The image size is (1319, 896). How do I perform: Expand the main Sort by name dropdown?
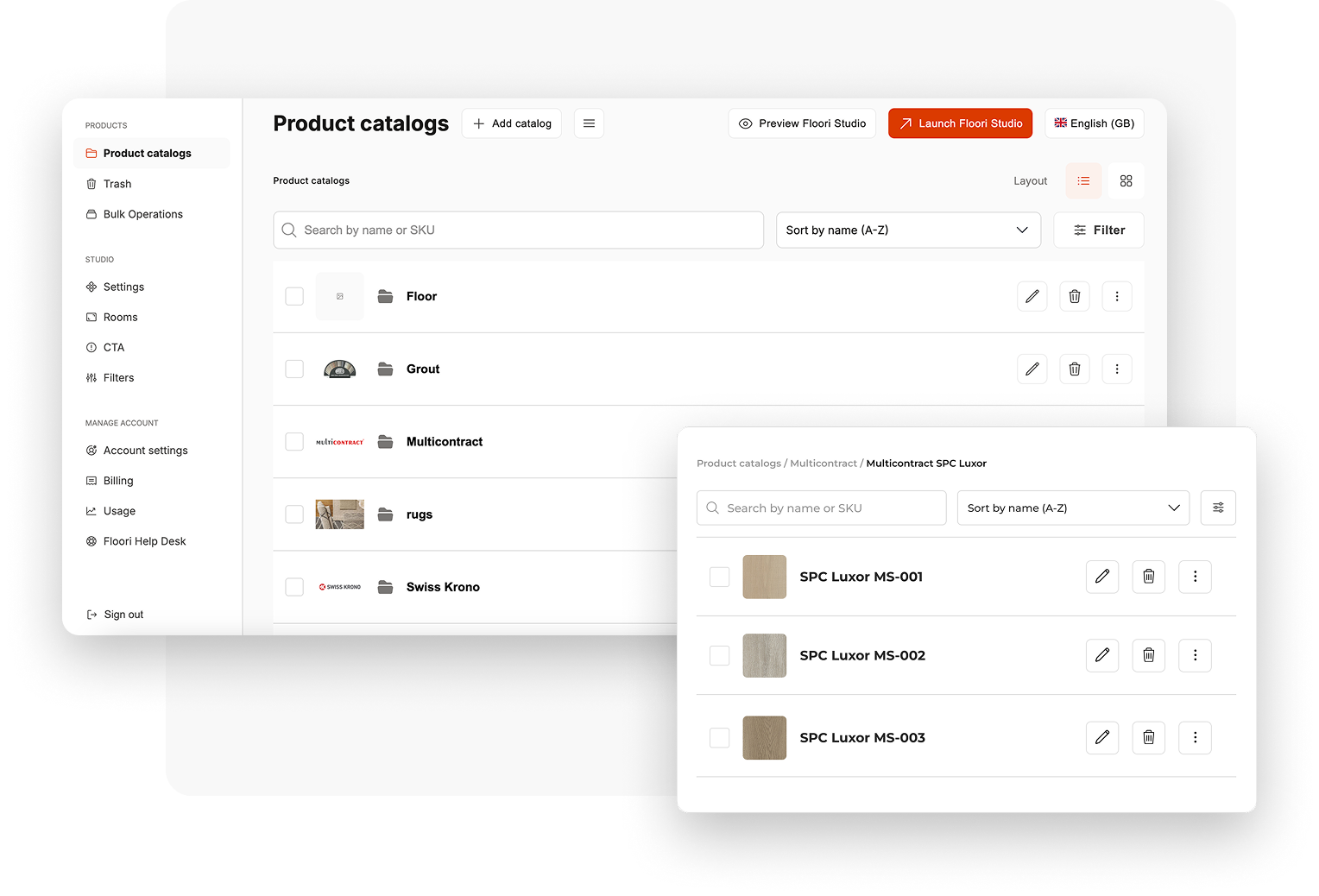(x=908, y=230)
